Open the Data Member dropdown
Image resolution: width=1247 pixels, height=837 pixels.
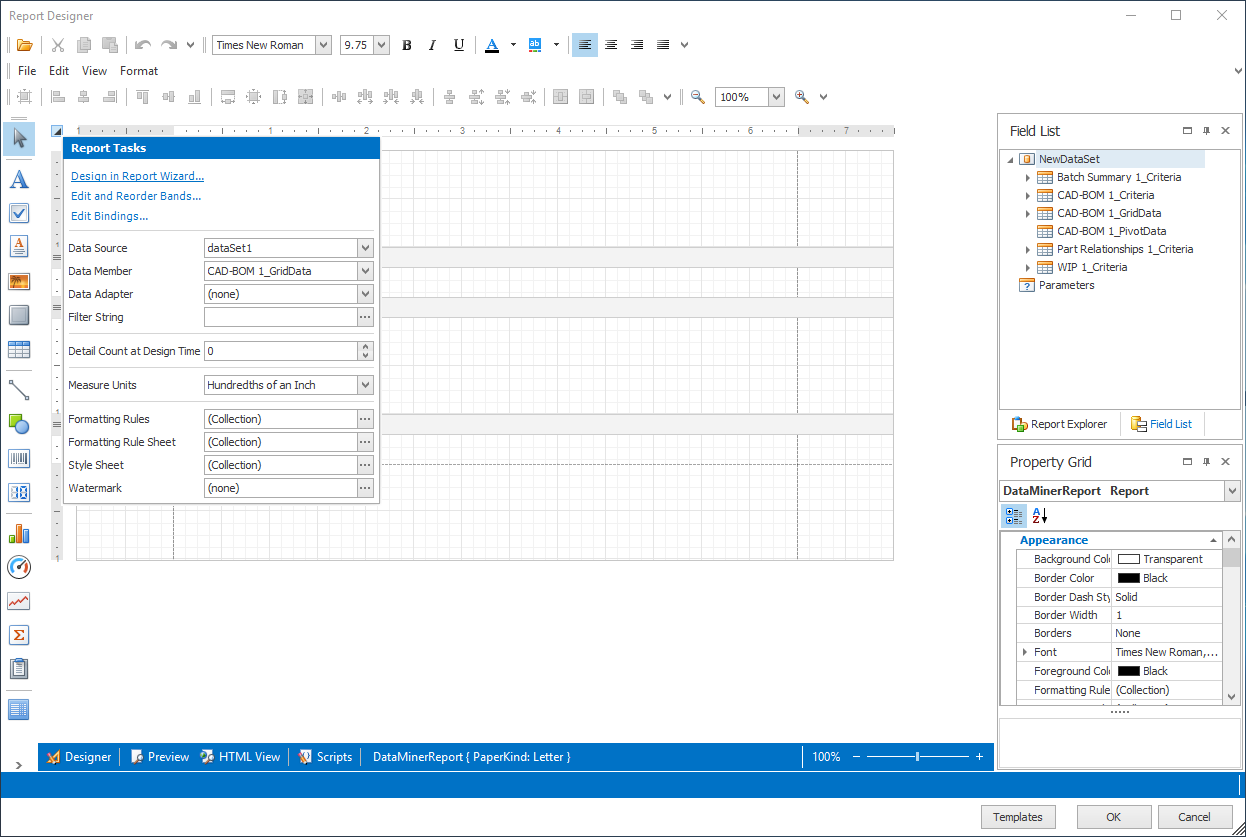tap(366, 270)
